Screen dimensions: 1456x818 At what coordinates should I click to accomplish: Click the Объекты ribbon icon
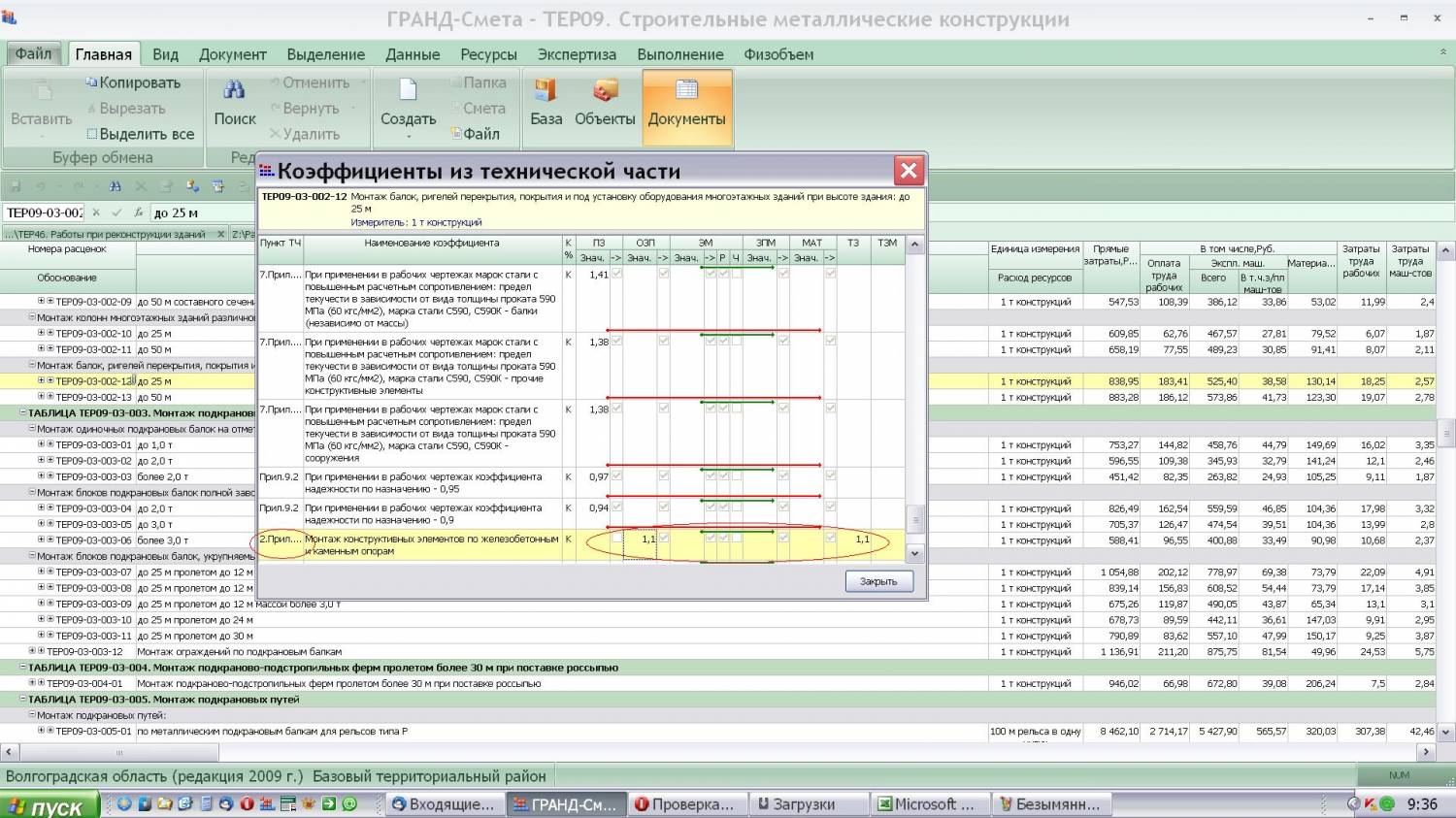[605, 91]
